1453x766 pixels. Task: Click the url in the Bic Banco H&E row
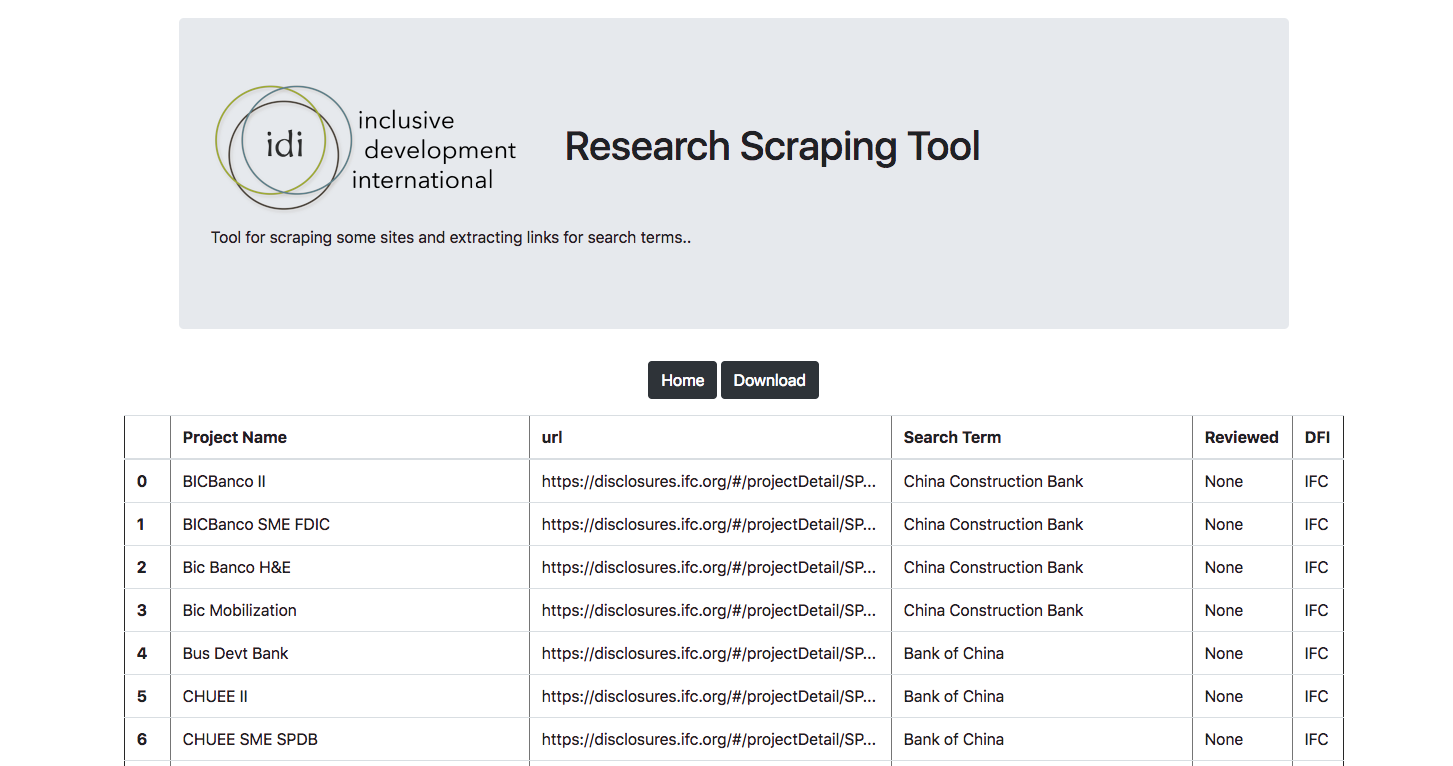click(709, 567)
